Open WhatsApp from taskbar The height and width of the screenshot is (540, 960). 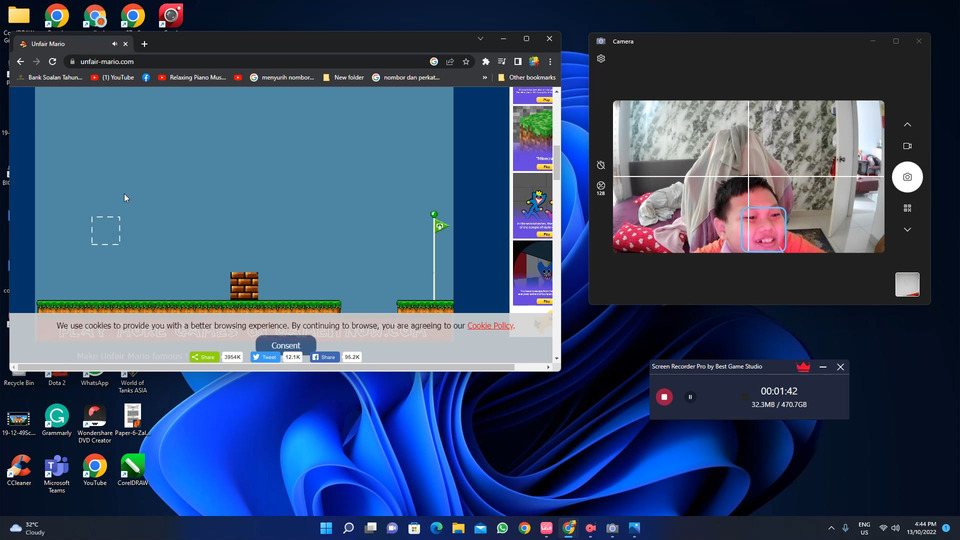503,528
